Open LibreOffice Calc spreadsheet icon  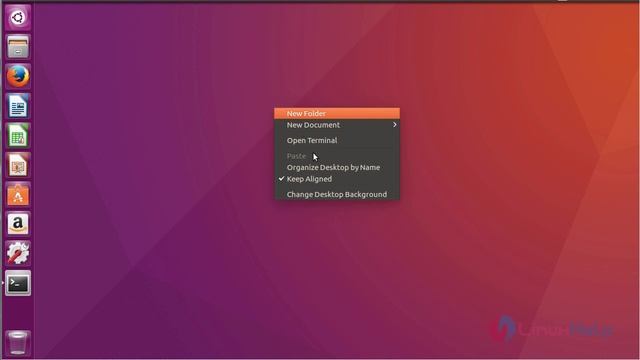[18, 136]
